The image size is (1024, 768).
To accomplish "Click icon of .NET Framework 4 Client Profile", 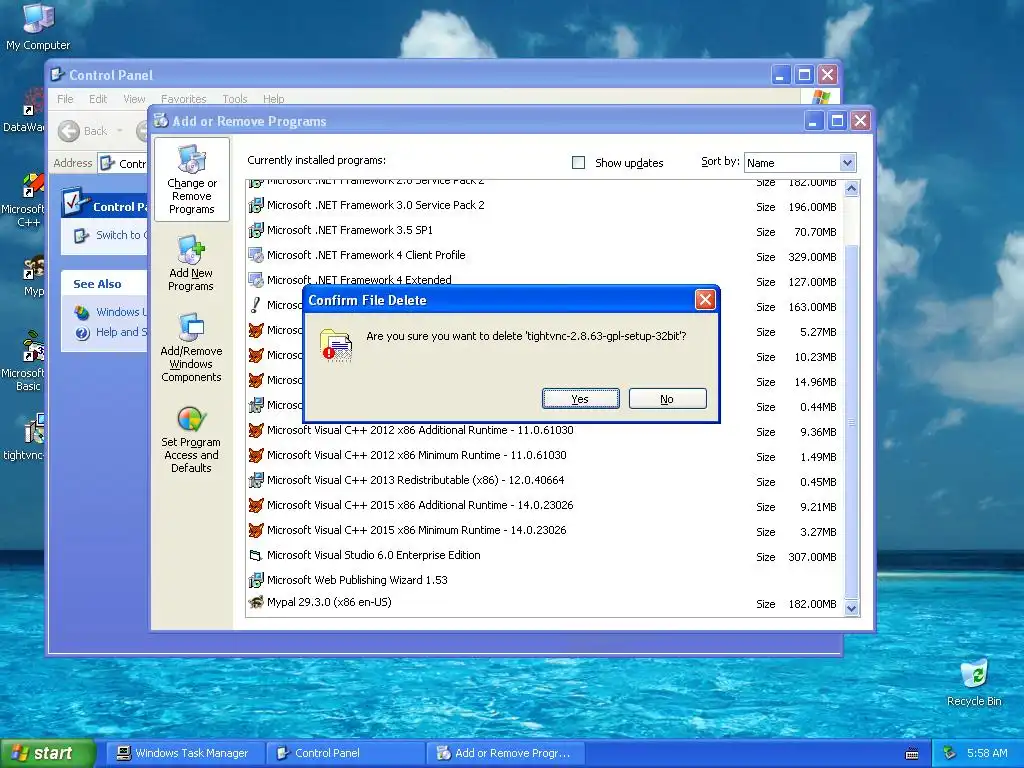I will click(x=256, y=255).
